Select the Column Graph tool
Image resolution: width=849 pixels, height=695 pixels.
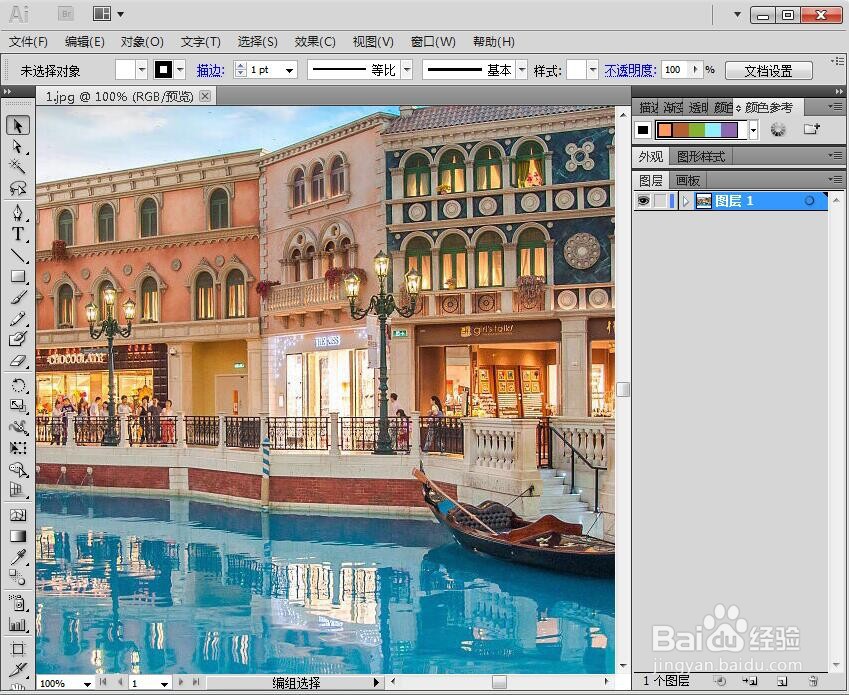coord(18,624)
